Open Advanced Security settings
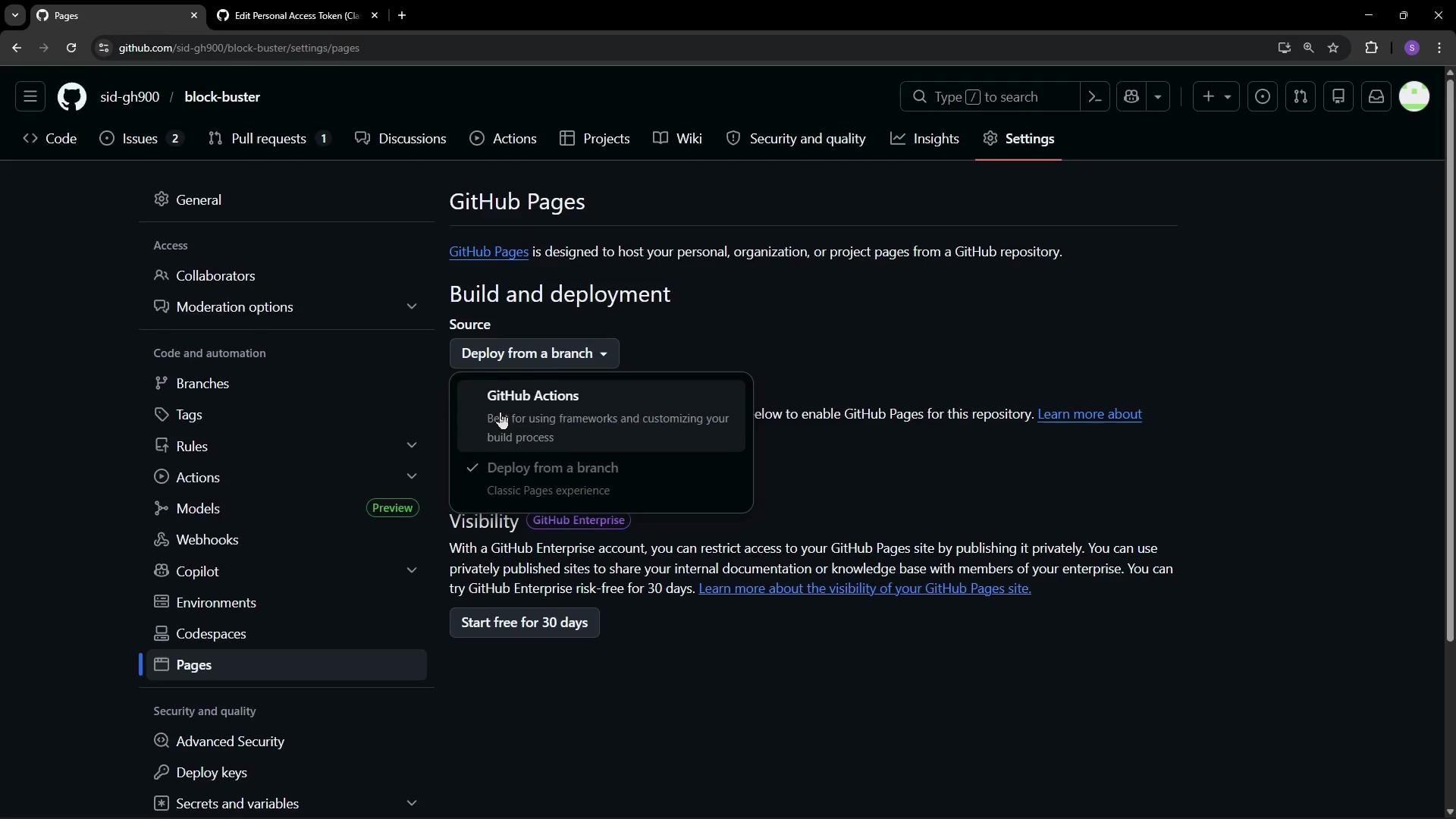 (x=287, y=742)
